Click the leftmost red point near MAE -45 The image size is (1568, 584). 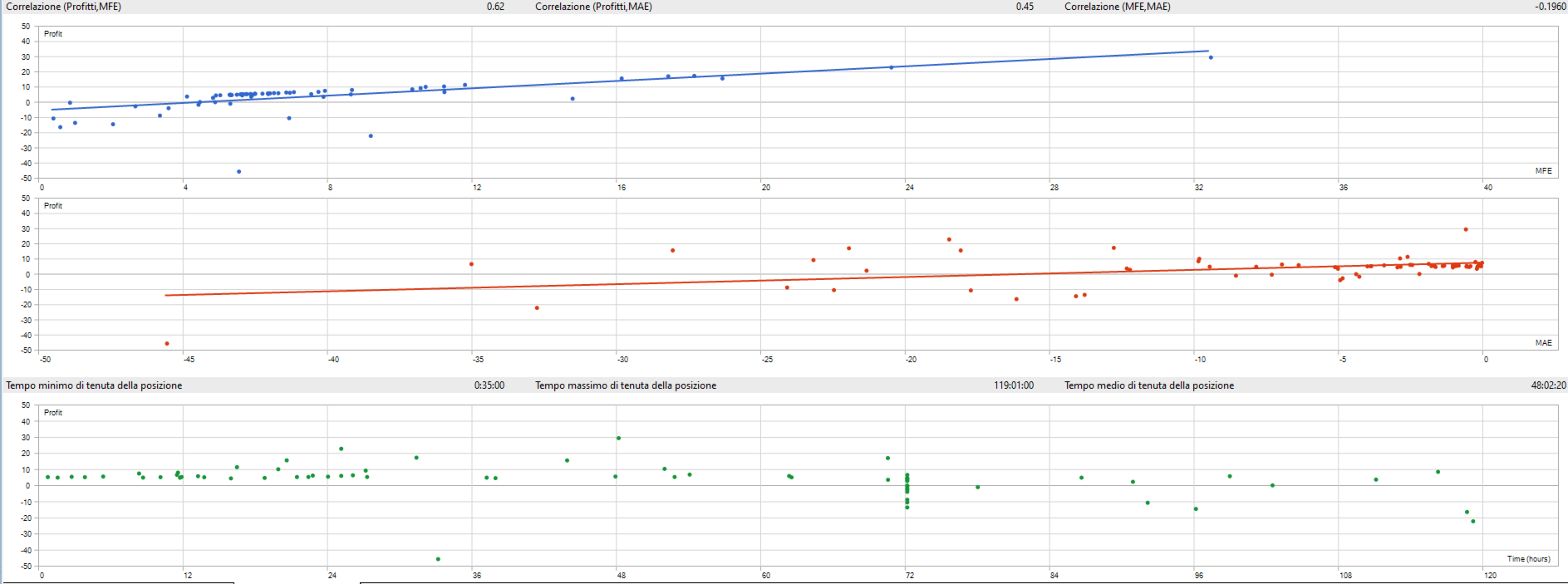[167, 344]
